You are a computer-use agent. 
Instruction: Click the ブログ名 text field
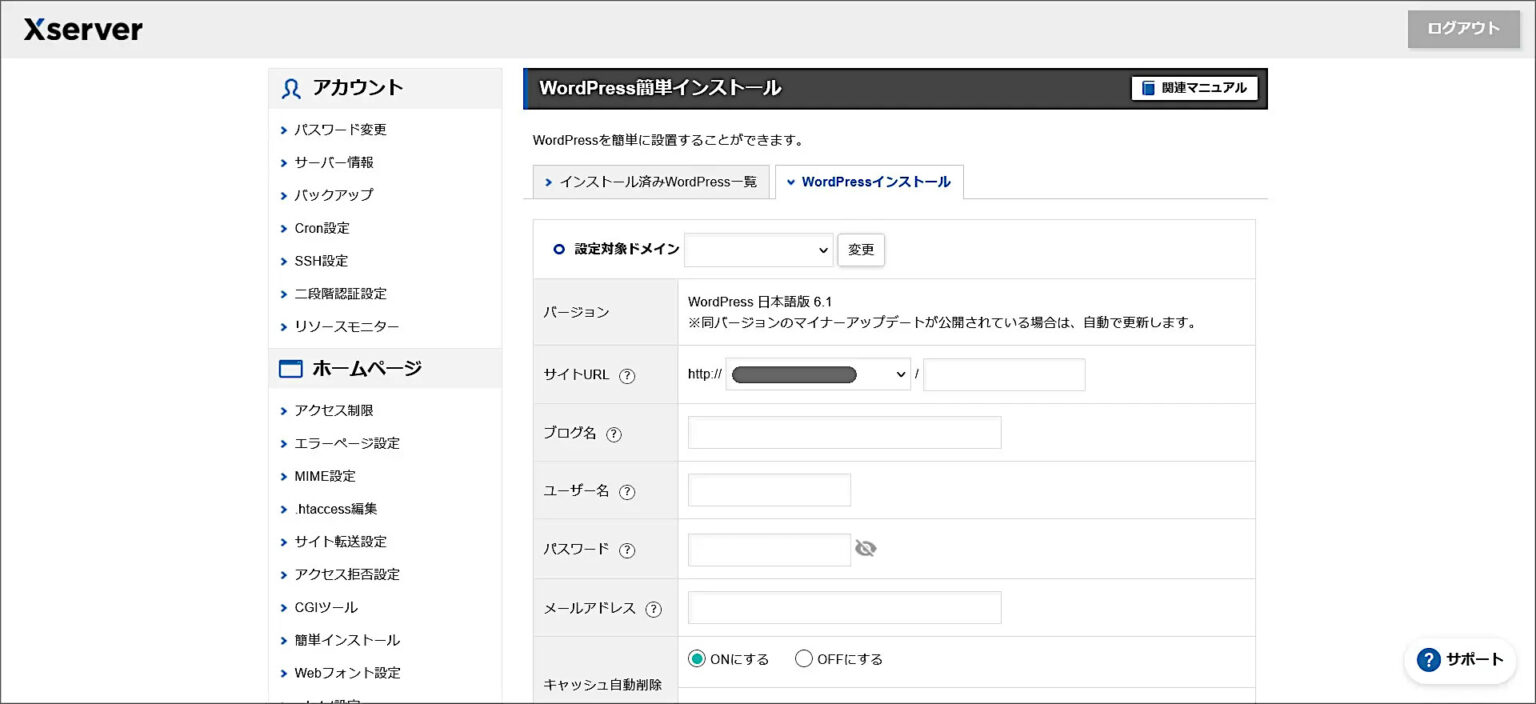point(844,433)
